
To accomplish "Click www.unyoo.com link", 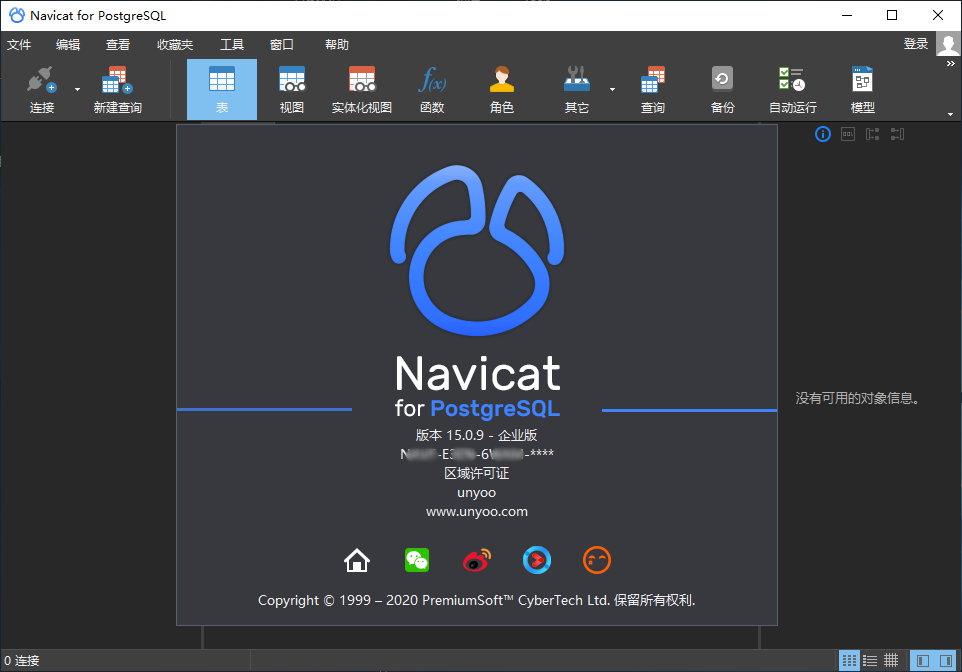I will [x=477, y=512].
